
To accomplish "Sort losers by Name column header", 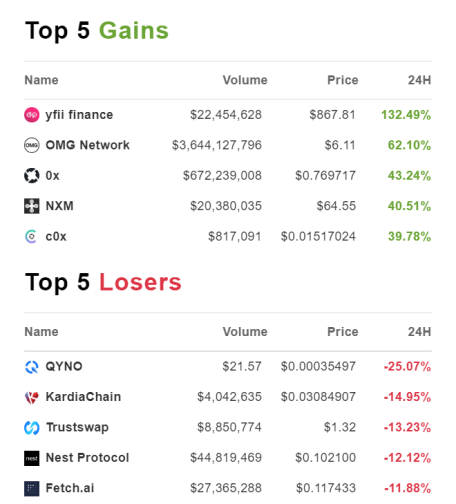I will pos(41,332).
